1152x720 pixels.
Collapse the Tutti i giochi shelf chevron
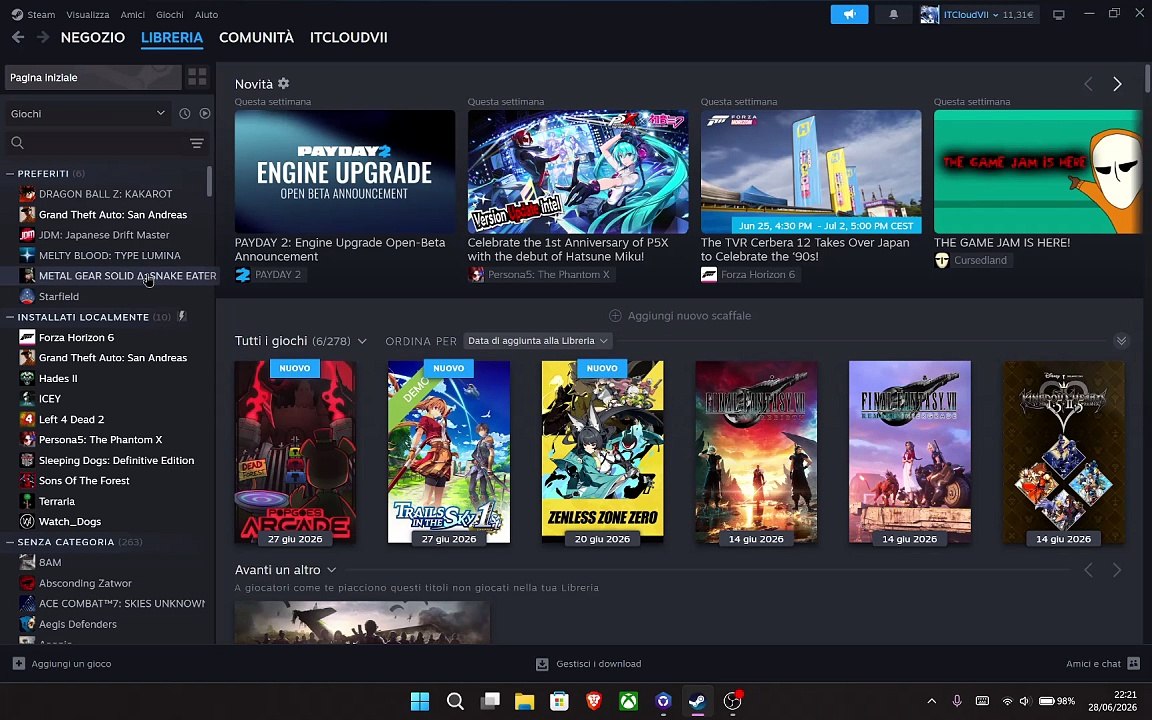pyautogui.click(x=1121, y=340)
